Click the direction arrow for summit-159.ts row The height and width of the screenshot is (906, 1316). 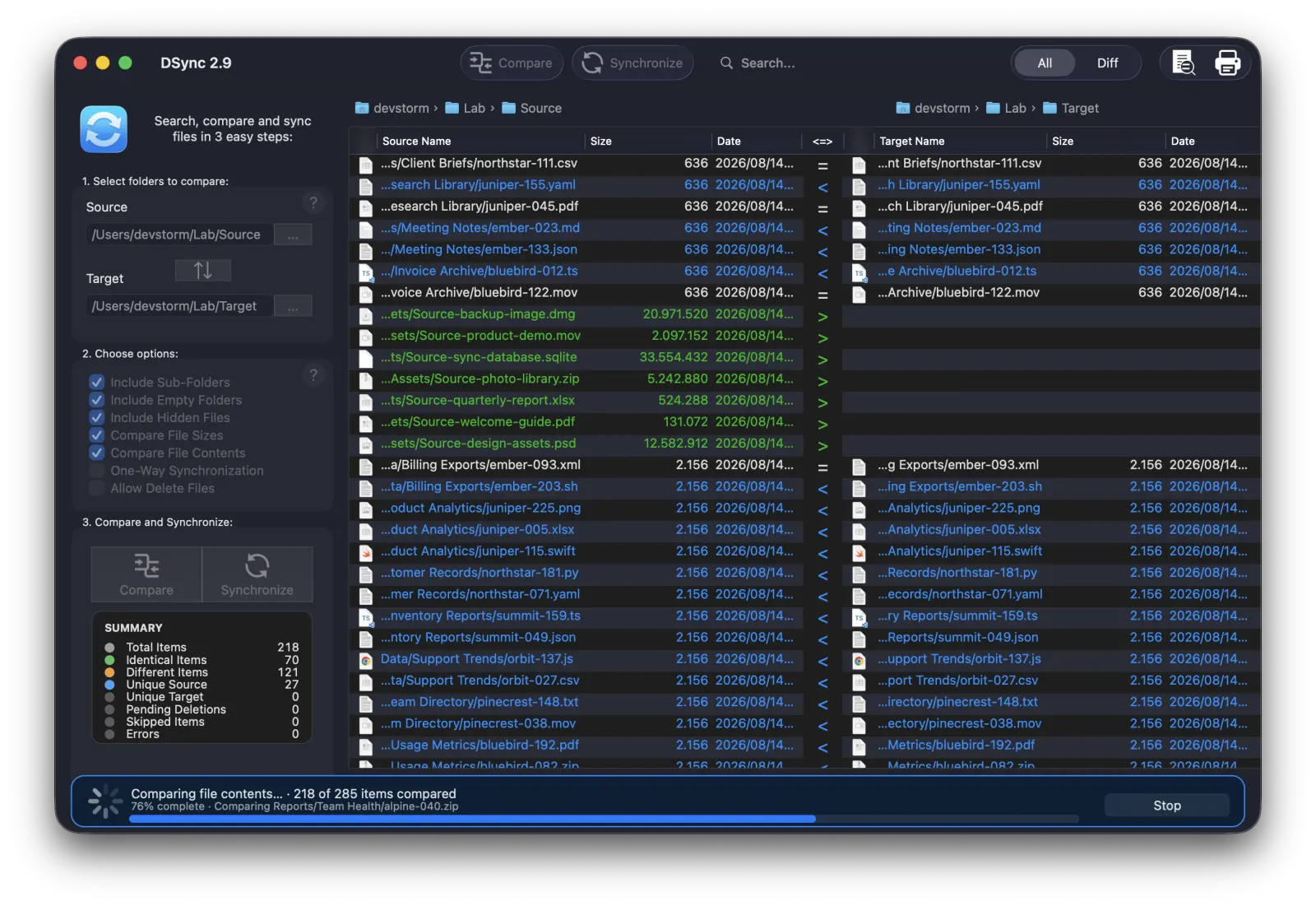tap(822, 618)
